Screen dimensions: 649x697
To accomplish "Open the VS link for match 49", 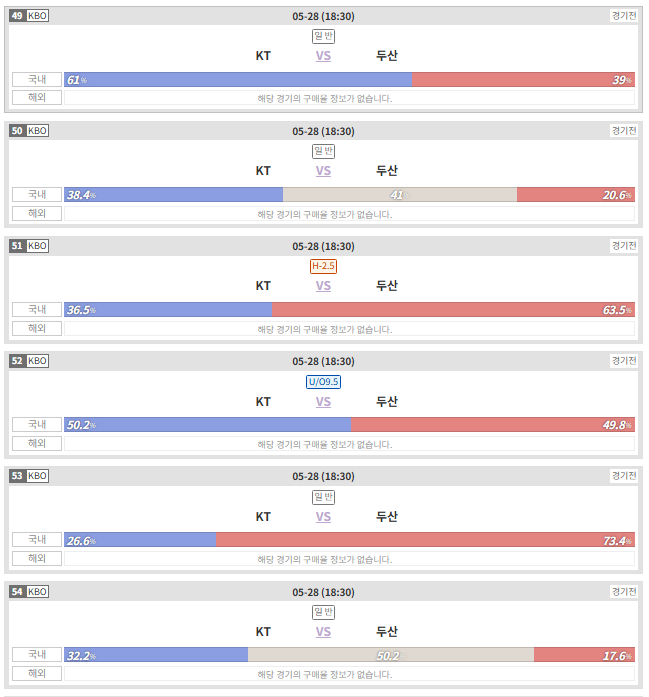I will [x=323, y=56].
